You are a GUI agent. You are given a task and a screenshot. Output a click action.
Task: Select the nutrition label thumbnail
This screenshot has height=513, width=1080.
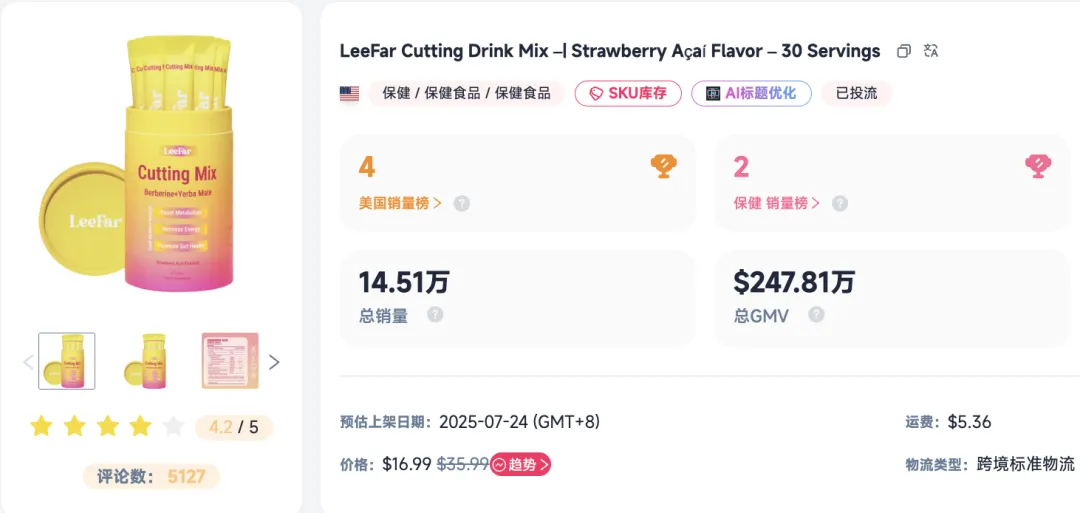tap(230, 361)
